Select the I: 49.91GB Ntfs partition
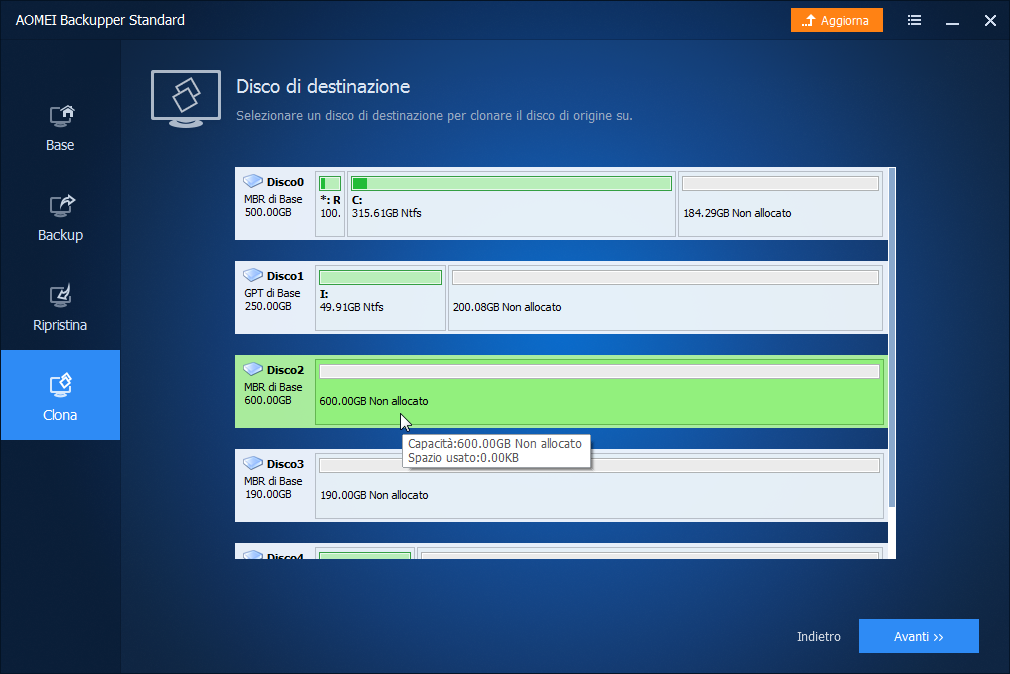This screenshot has height=674, width=1010. pyautogui.click(x=380, y=298)
